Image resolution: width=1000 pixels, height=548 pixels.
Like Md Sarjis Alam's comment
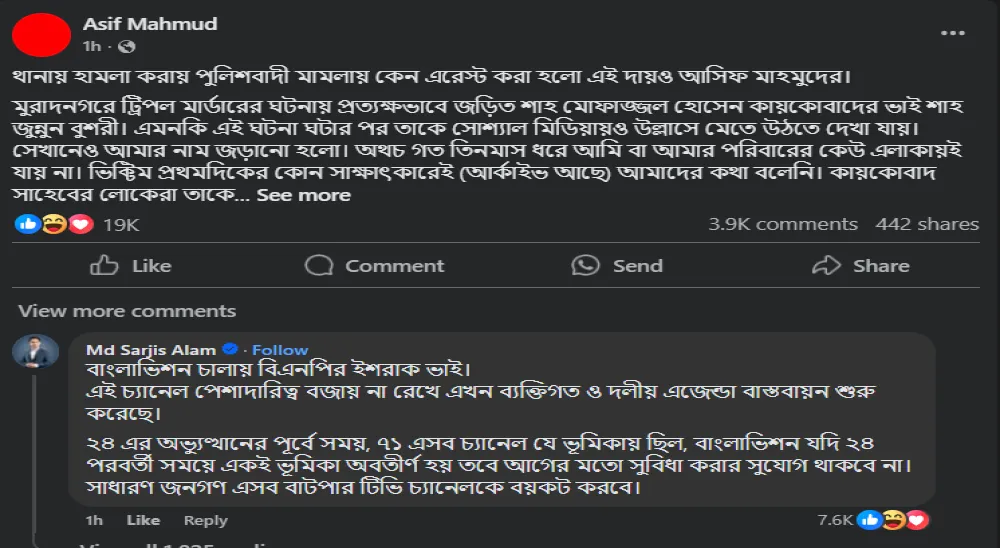pos(143,520)
